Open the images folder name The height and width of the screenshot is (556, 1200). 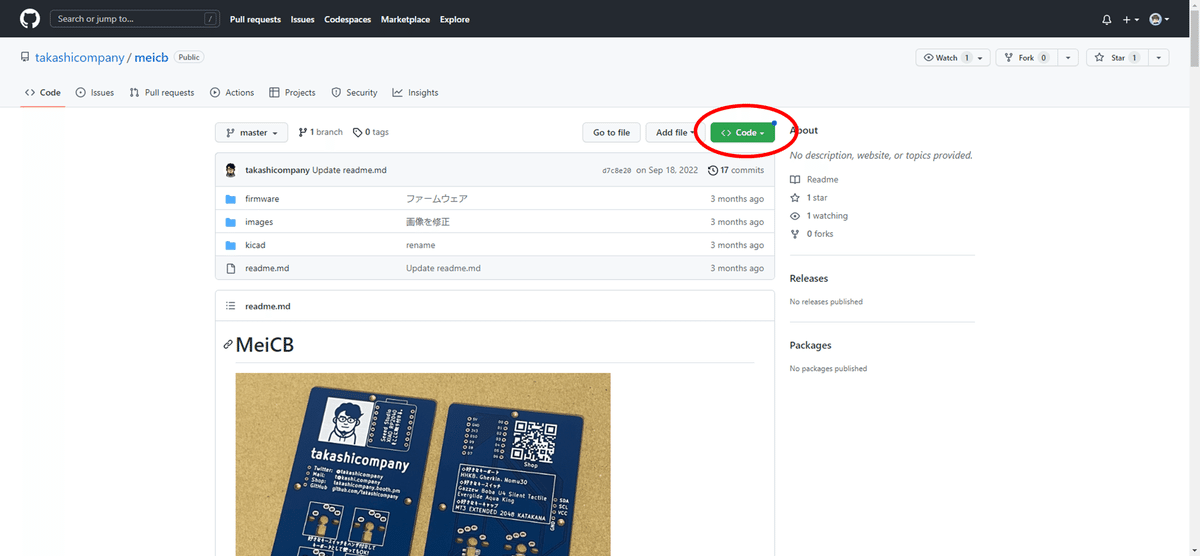(259, 222)
